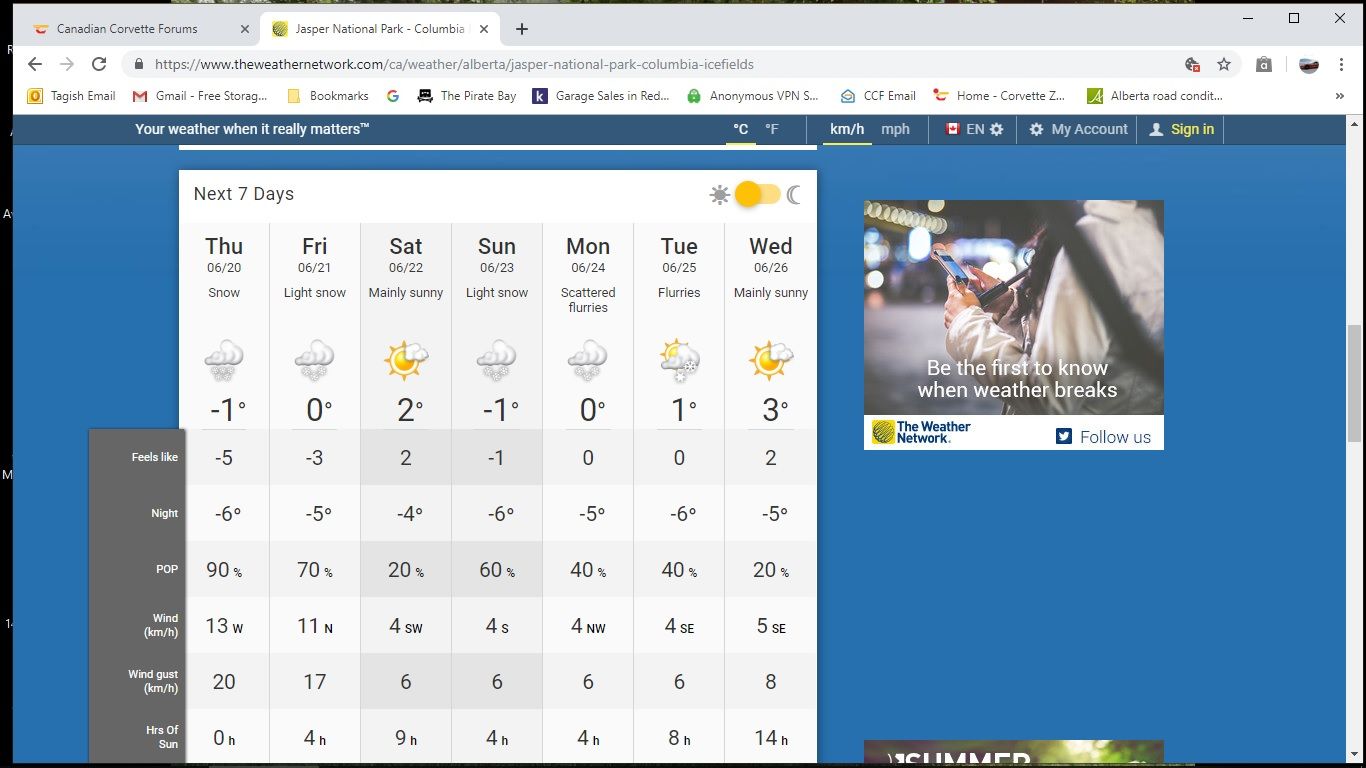Screen dimensions: 1366x768
Task: Open the Chrome profile avatar
Action: point(1308,64)
